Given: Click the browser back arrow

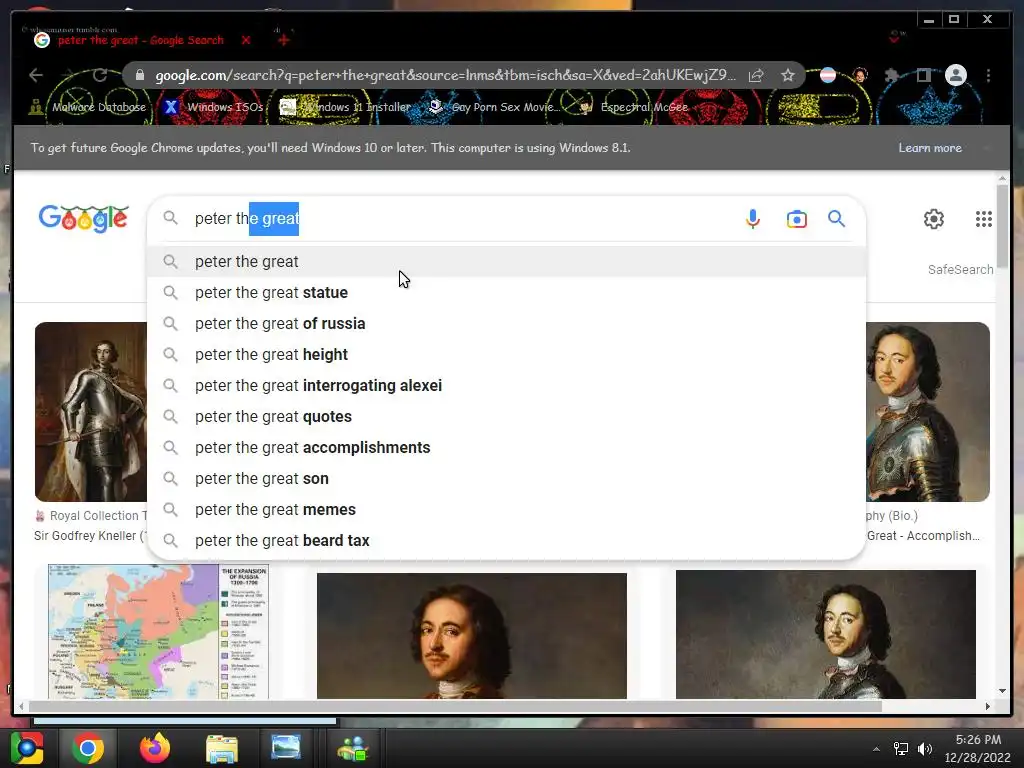Looking at the screenshot, I should (36, 76).
